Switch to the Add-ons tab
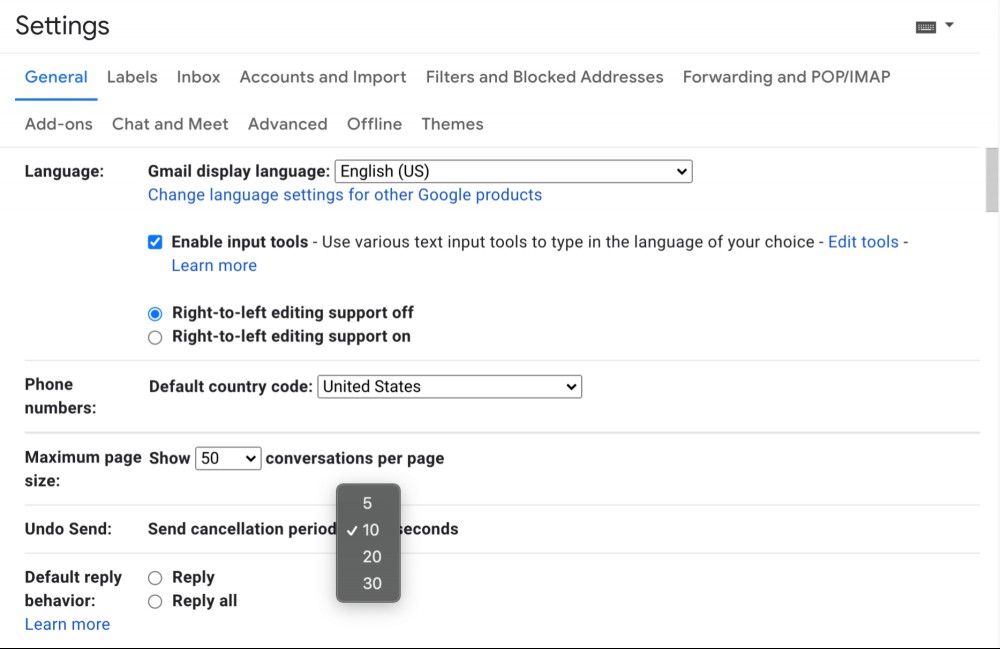This screenshot has height=649, width=1000. (59, 124)
